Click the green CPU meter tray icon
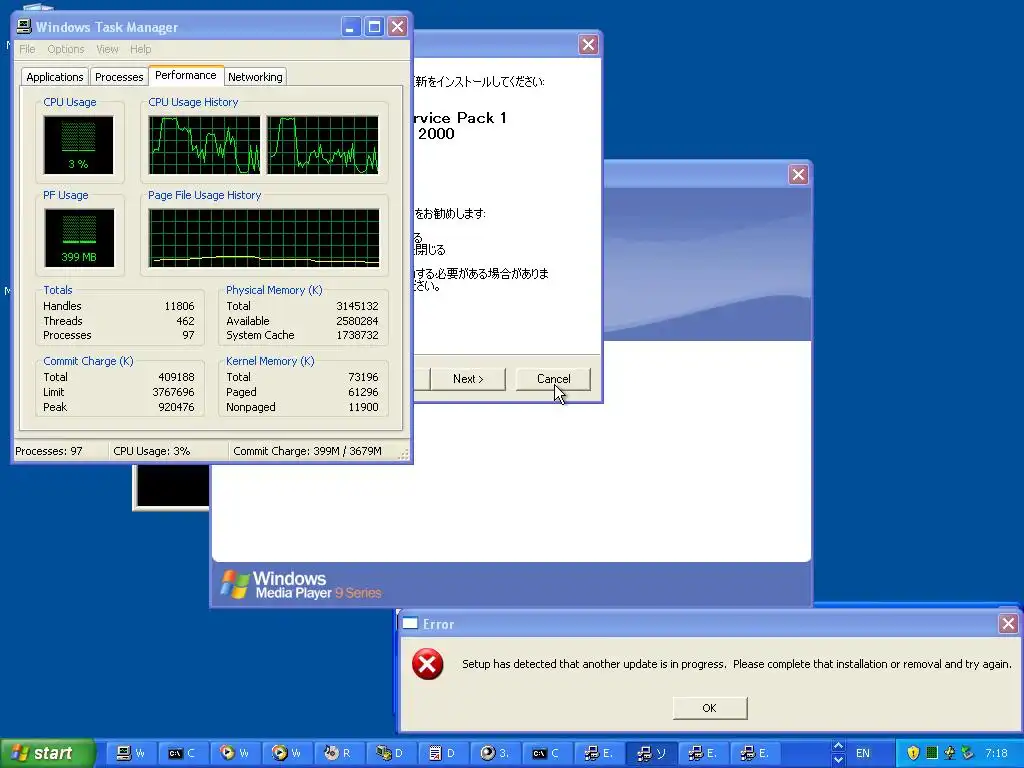Screen dimensions: 1024x768 (932, 753)
